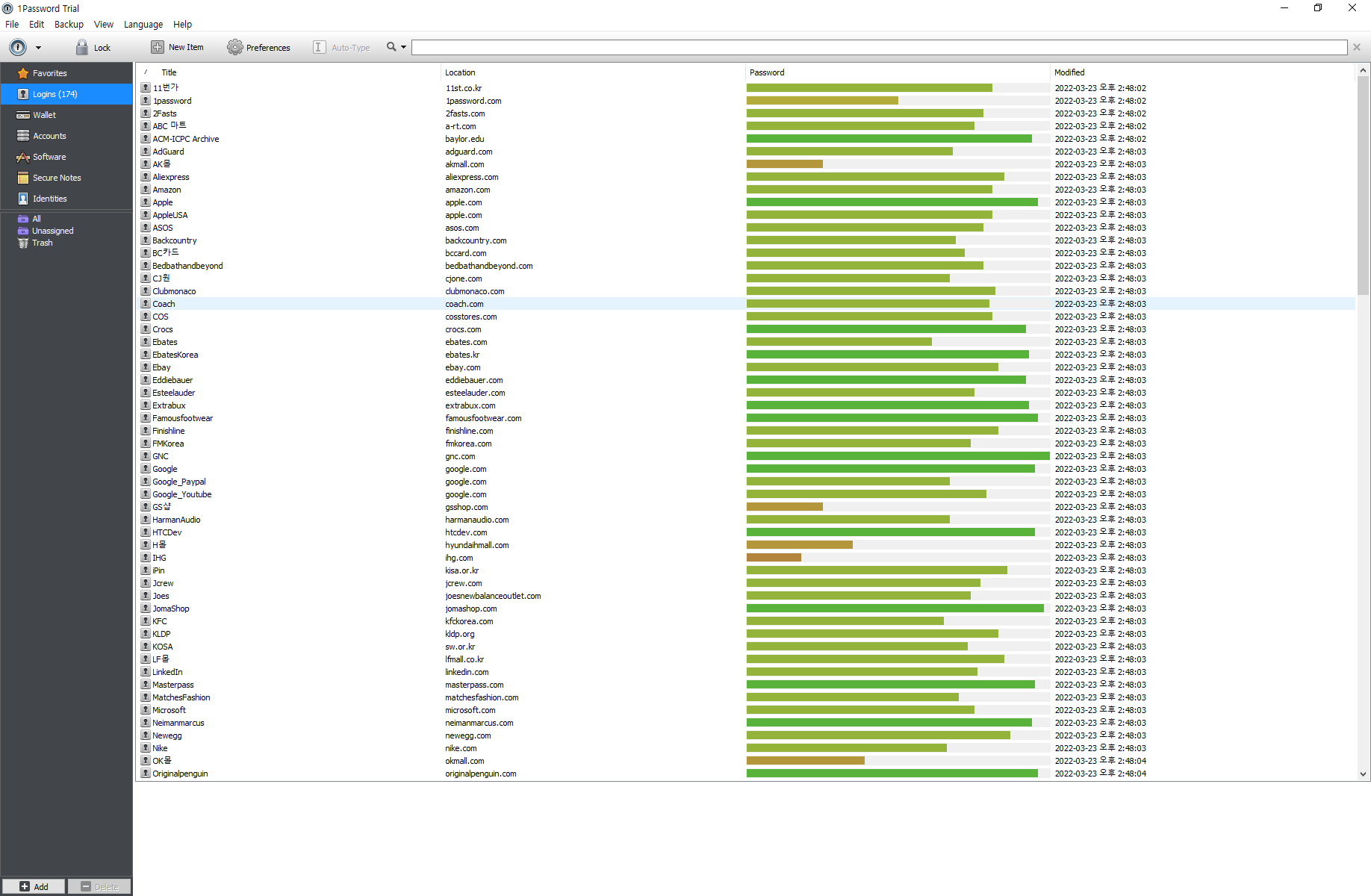Click the login icon beside Microsoft
Screen dimensions: 1371x896
(x=146, y=710)
